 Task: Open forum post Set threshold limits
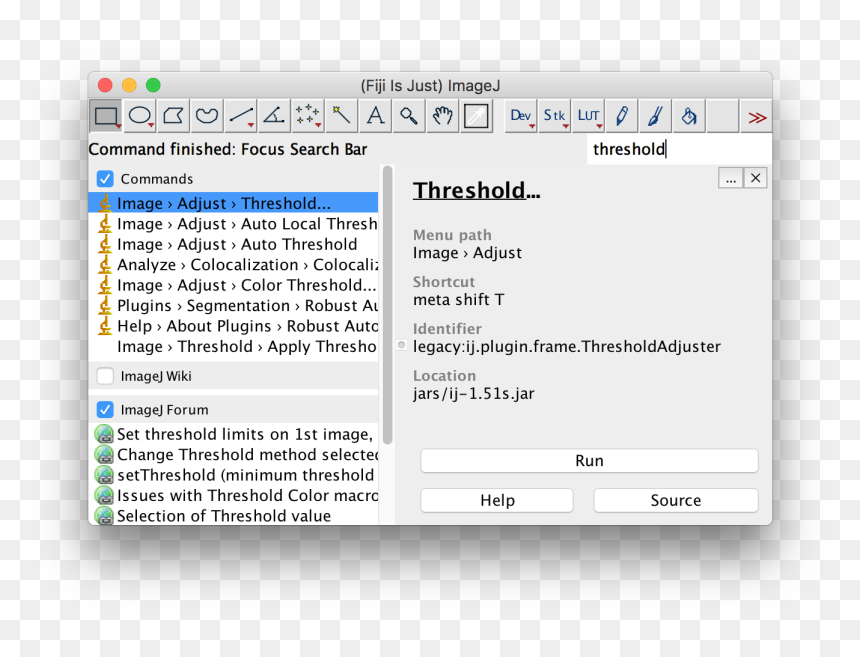[233, 434]
